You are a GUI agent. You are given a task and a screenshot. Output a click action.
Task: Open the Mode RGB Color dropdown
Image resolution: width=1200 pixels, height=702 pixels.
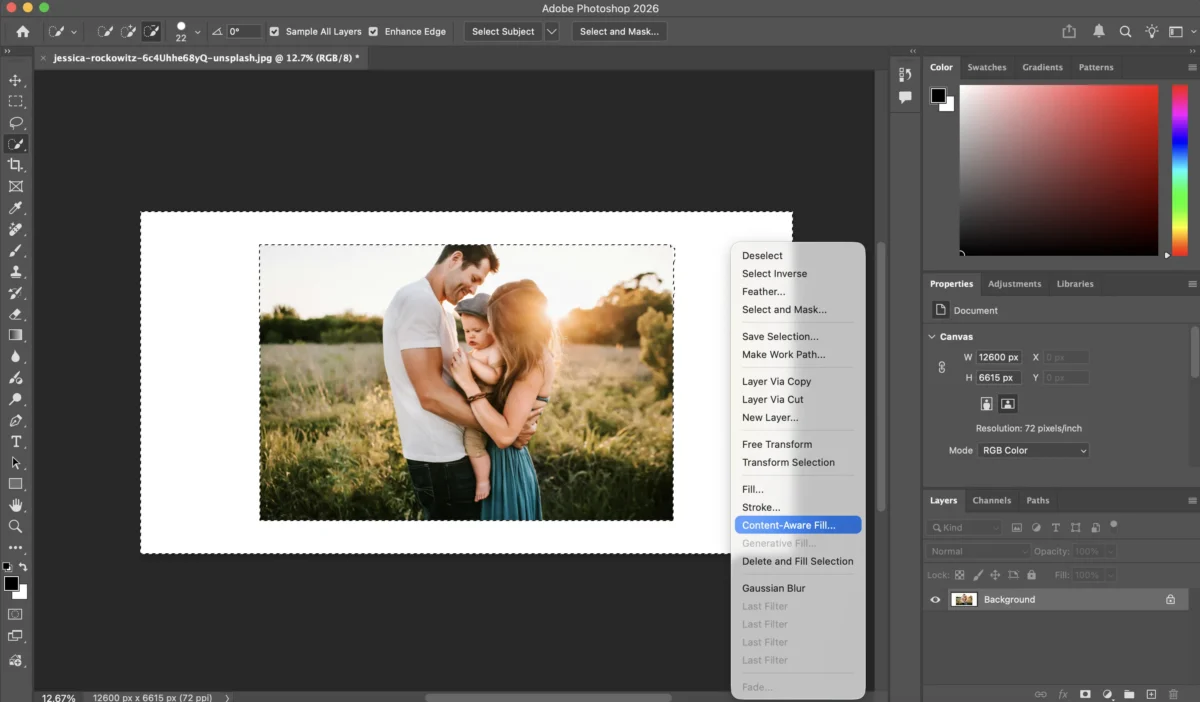click(1033, 450)
